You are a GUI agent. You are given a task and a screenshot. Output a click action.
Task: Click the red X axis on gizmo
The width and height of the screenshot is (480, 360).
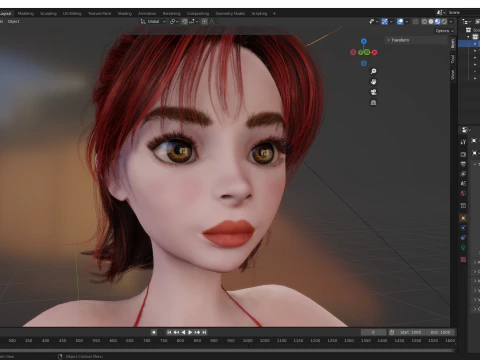(374, 52)
